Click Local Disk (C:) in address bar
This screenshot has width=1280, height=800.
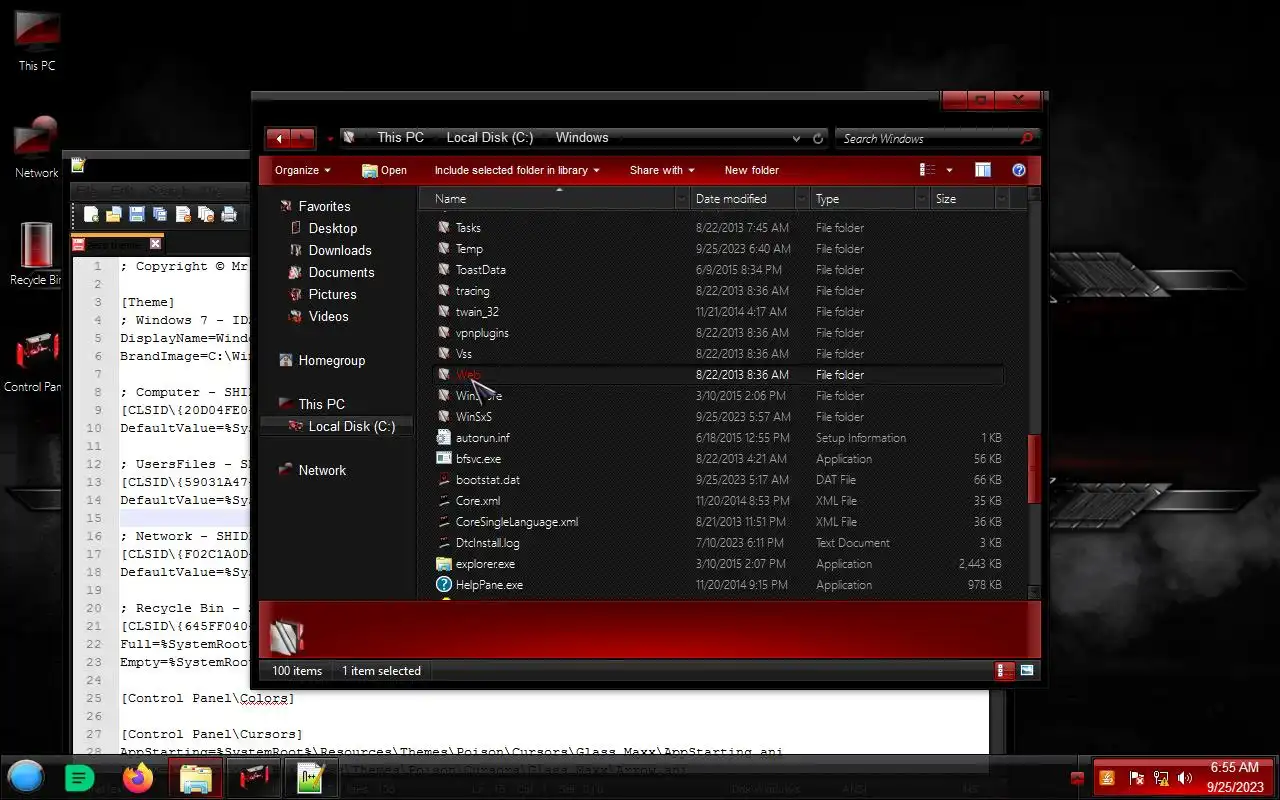[x=489, y=138]
